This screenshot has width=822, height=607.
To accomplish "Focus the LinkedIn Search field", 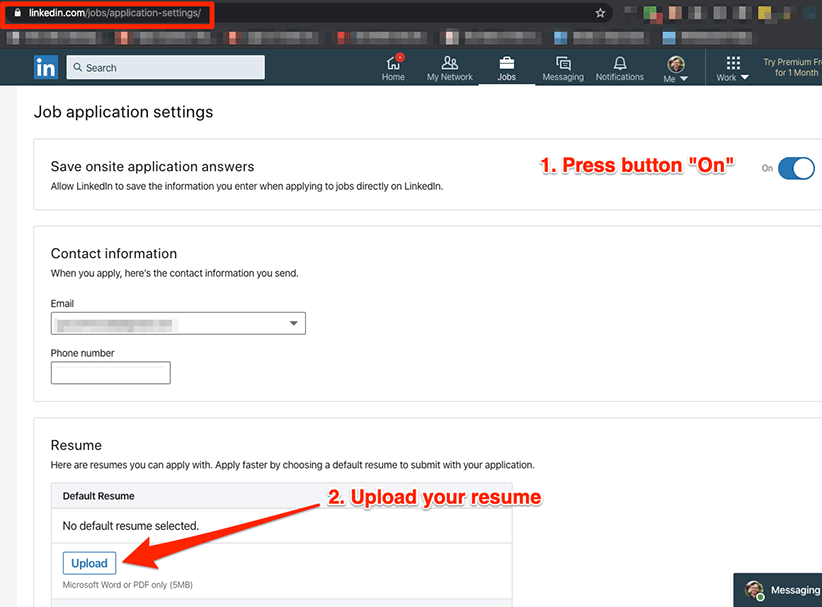I will tap(166, 67).
